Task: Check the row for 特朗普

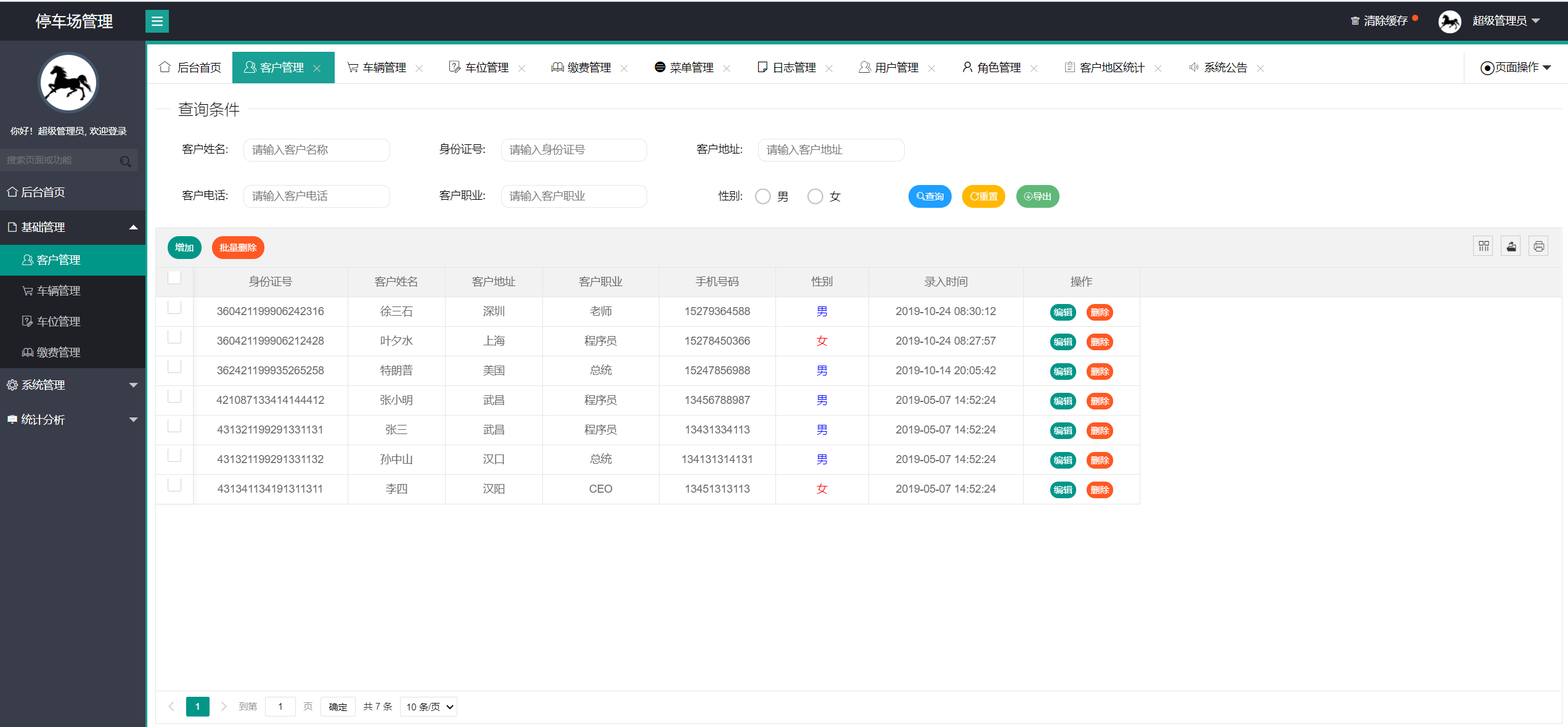Action: 174,367
